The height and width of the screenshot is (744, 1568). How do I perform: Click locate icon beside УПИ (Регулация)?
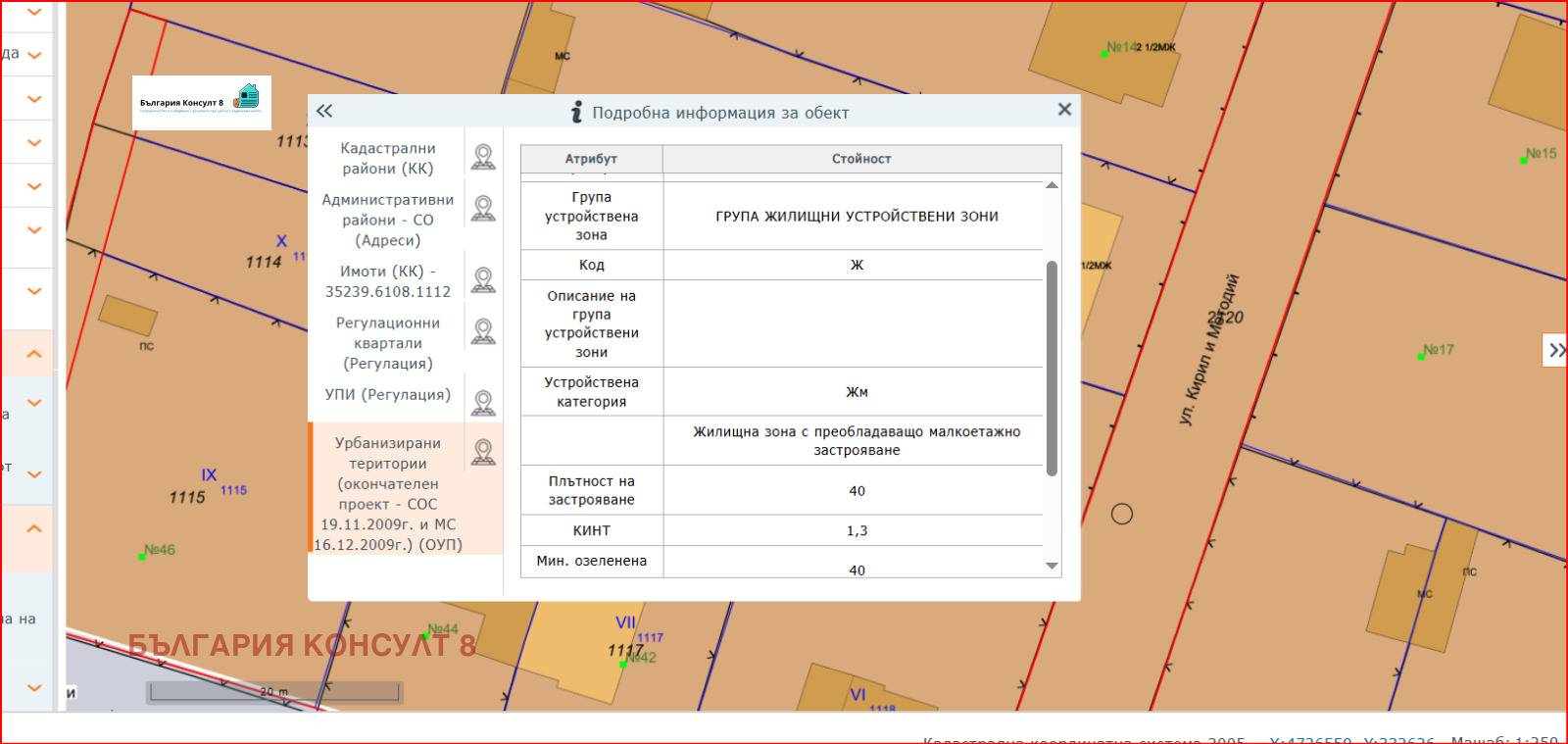pos(483,403)
